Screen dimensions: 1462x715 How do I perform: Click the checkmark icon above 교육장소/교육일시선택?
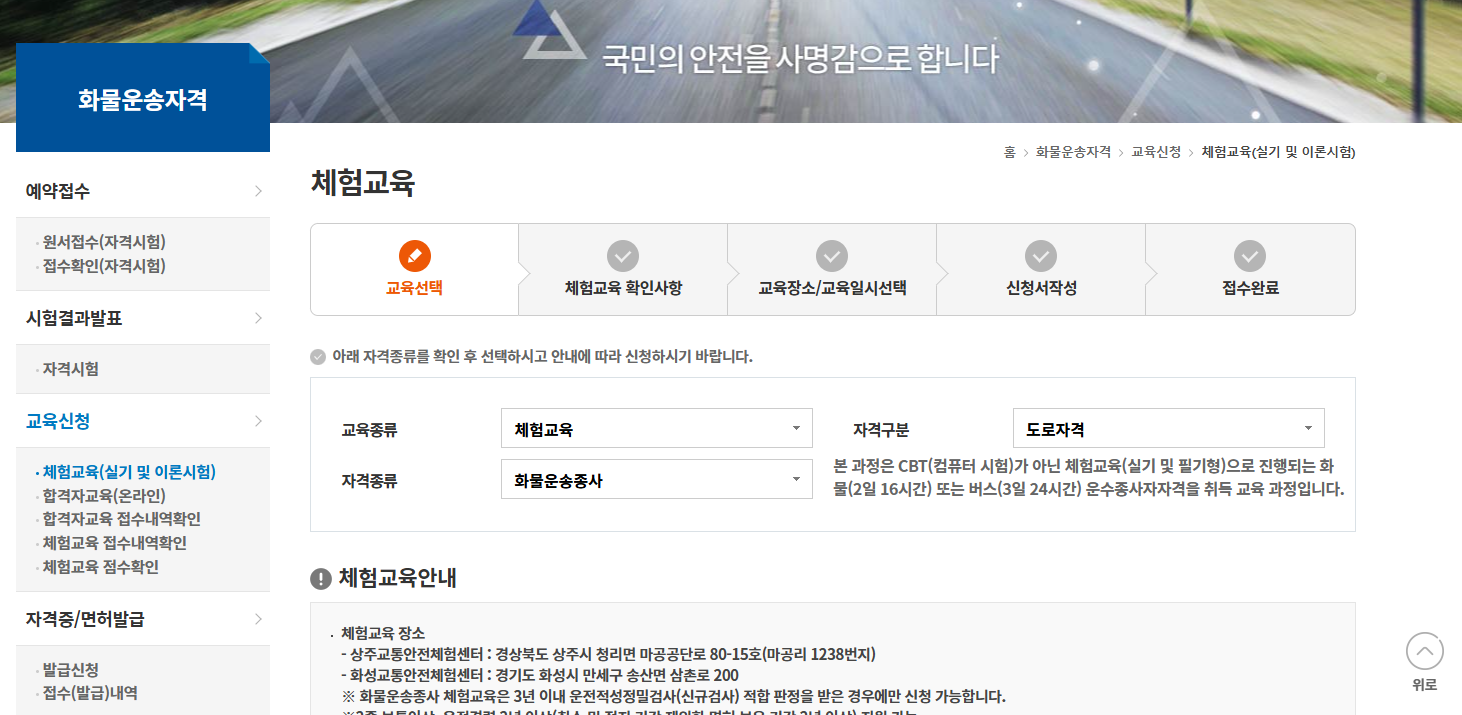[832, 256]
